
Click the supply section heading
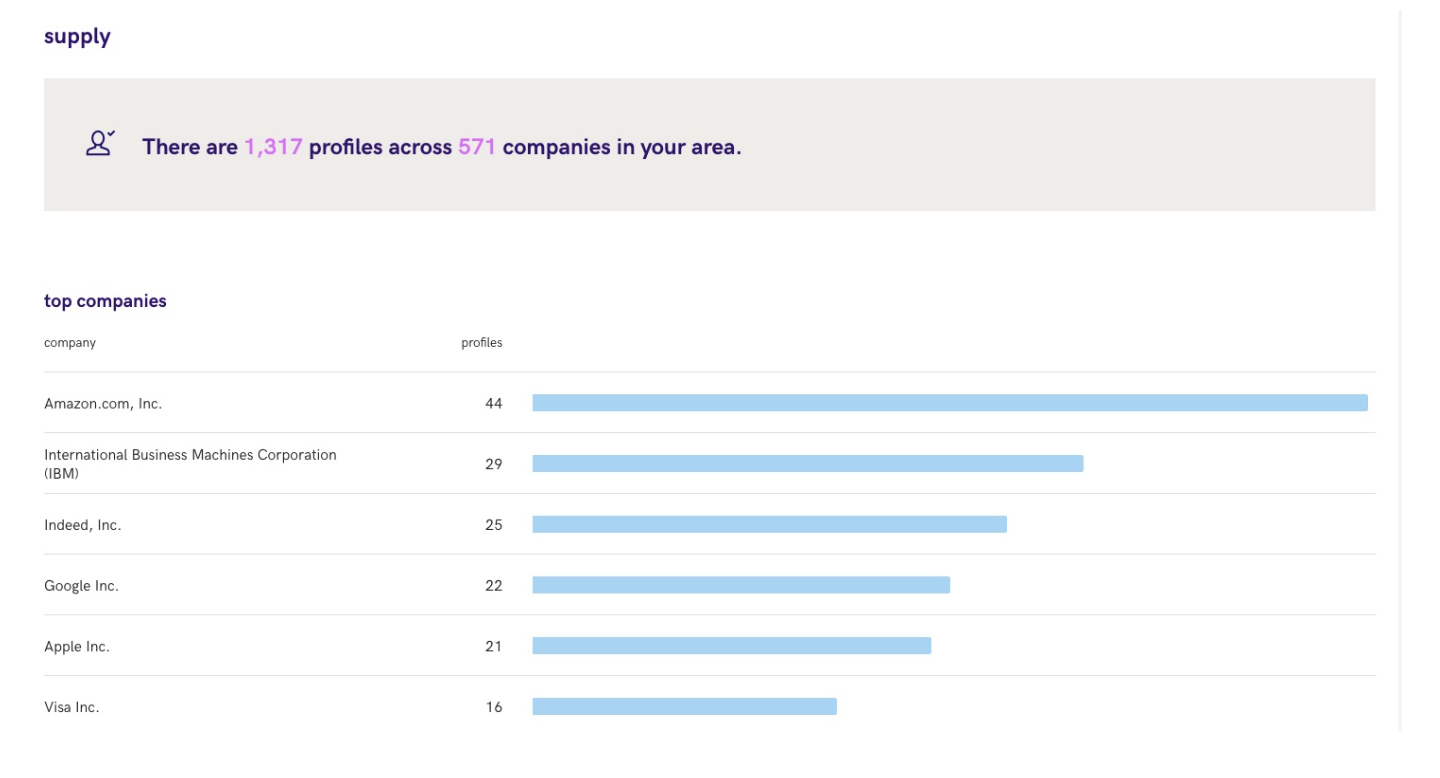pos(77,37)
